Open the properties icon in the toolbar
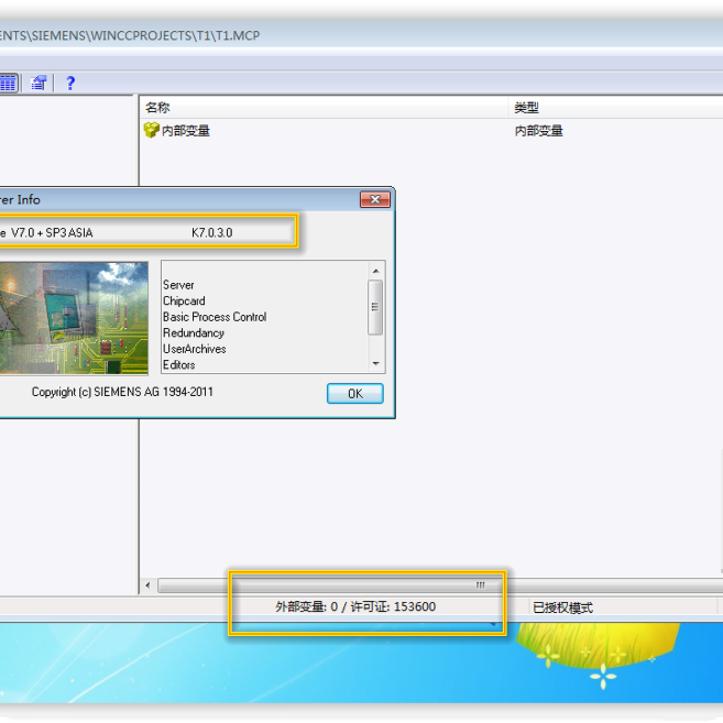Image resolution: width=723 pixels, height=723 pixels. (39, 83)
